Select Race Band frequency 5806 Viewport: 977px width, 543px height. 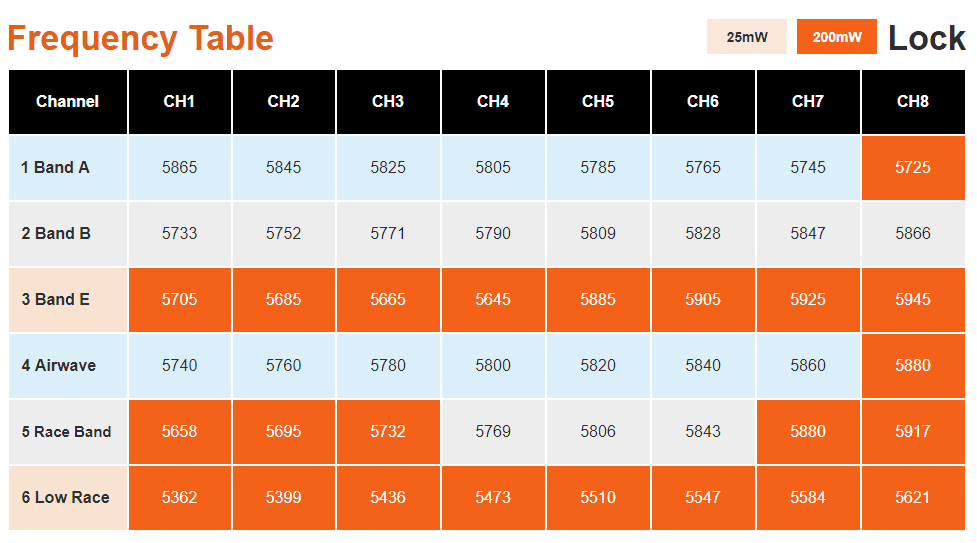coord(598,432)
